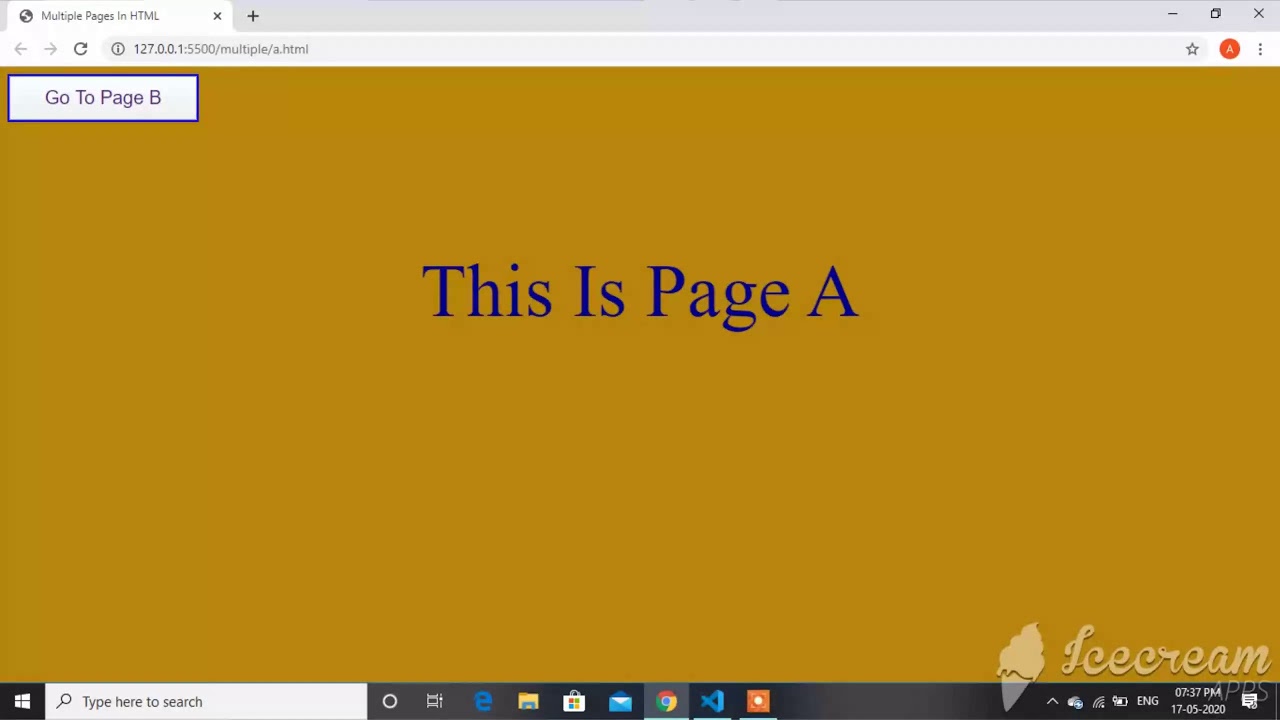Open the Action Center notifications icon
Screen dimensions: 1280x720
1250,701
